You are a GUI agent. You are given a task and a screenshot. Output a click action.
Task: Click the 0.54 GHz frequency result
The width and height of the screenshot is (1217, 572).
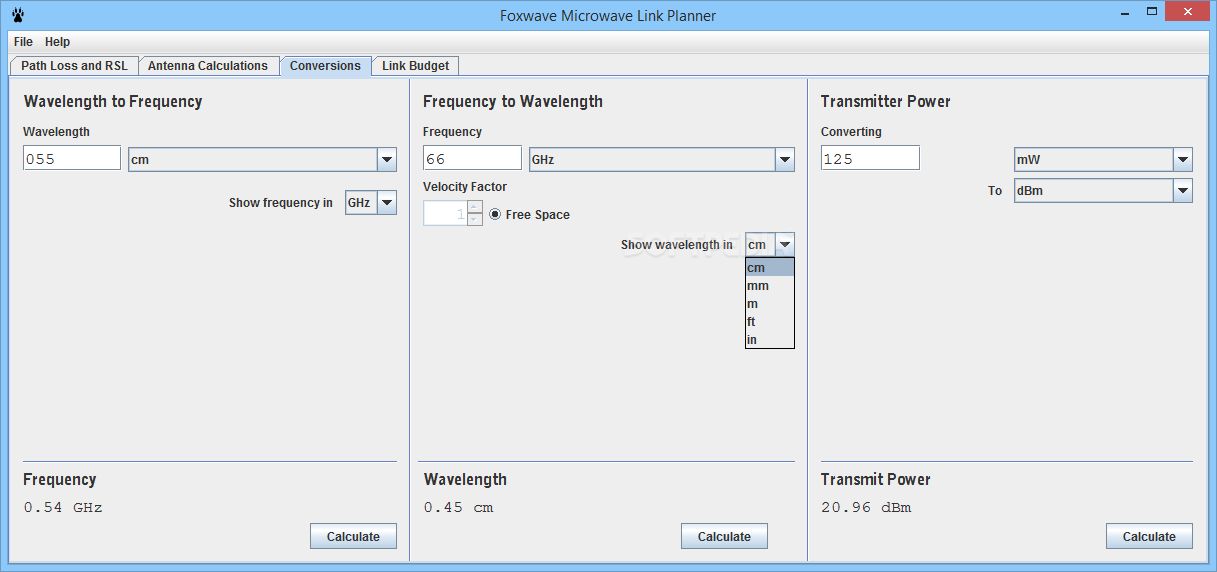63,508
